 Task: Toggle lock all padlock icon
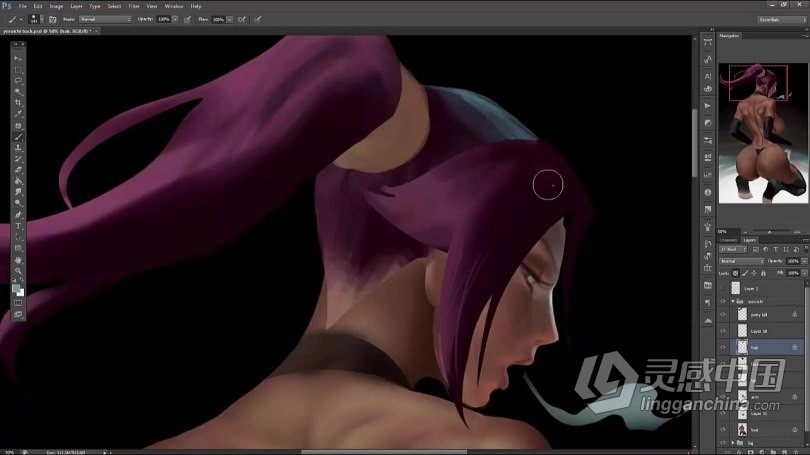[x=764, y=273]
